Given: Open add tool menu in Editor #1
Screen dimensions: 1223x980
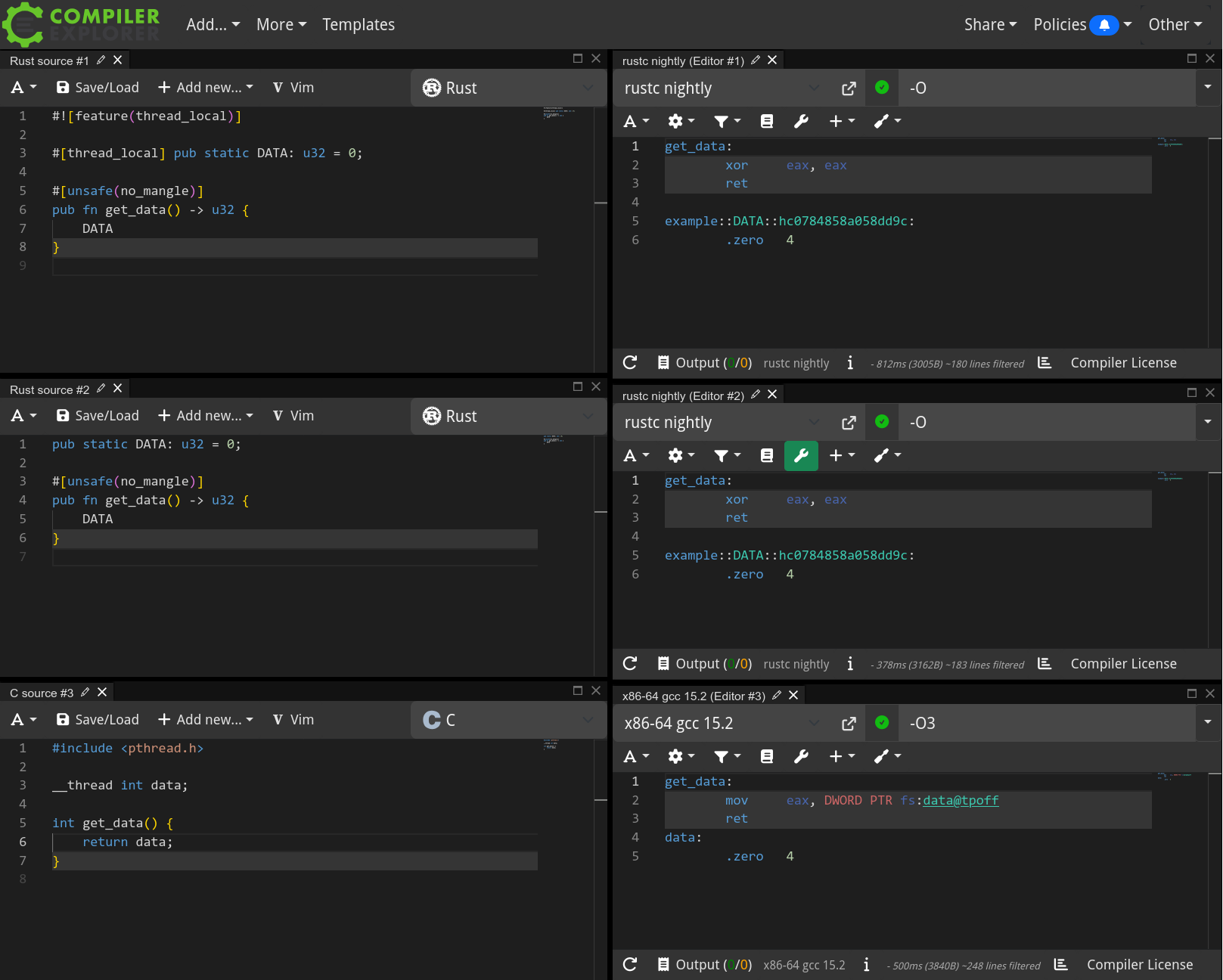Looking at the screenshot, I should tap(887, 121).
